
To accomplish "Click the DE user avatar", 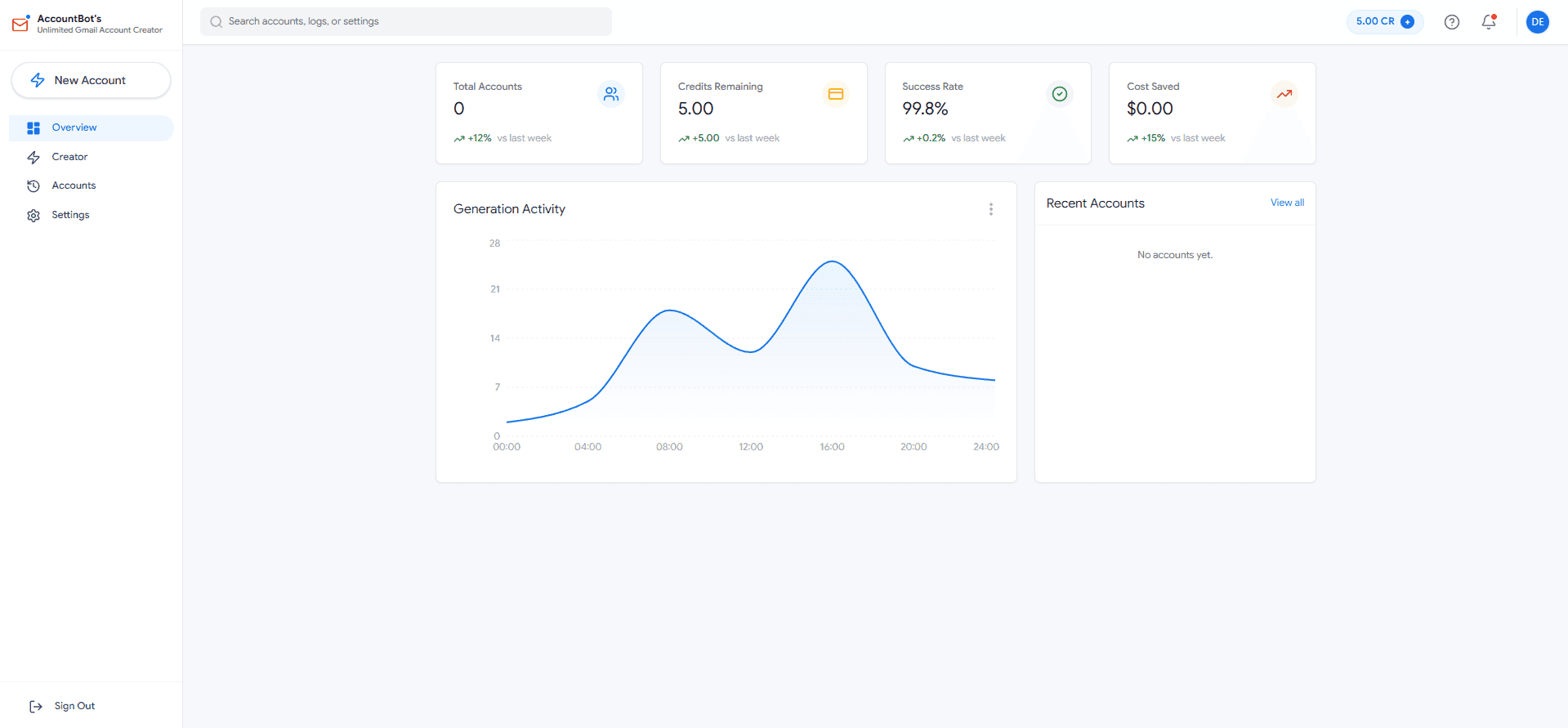I will 1537,22.
